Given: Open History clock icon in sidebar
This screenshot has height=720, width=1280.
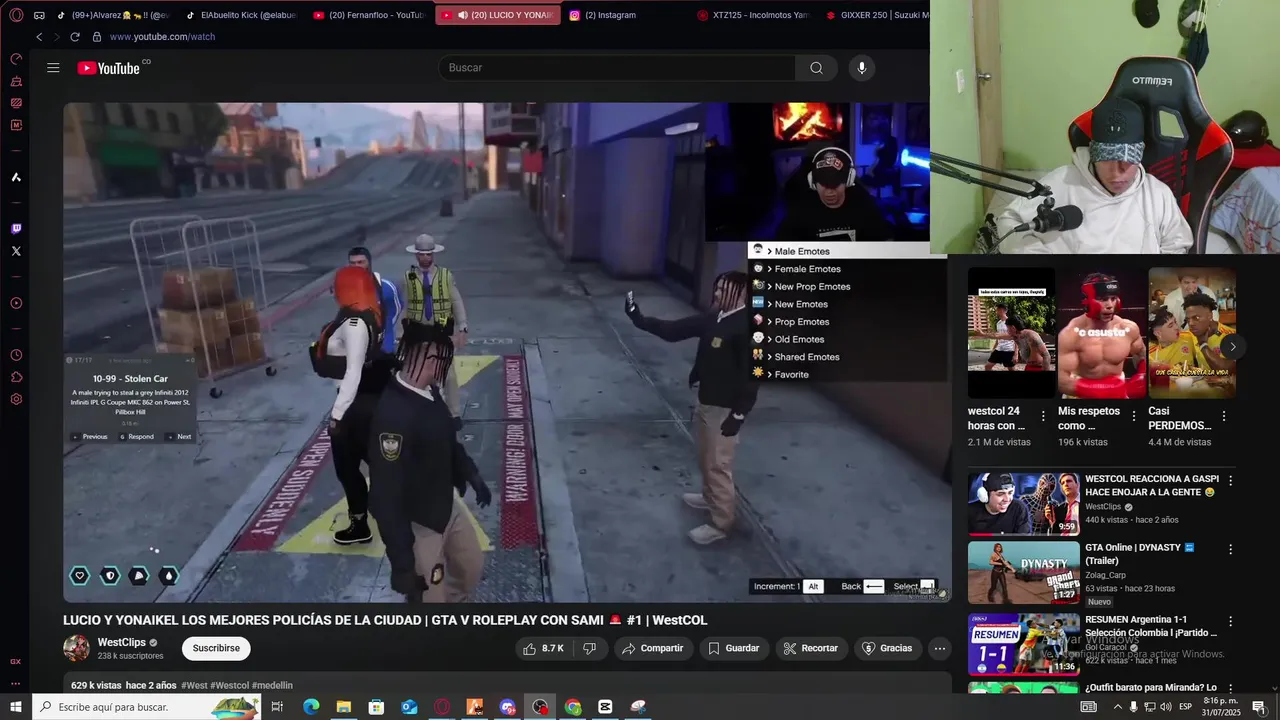Looking at the screenshot, I should pos(16,355).
